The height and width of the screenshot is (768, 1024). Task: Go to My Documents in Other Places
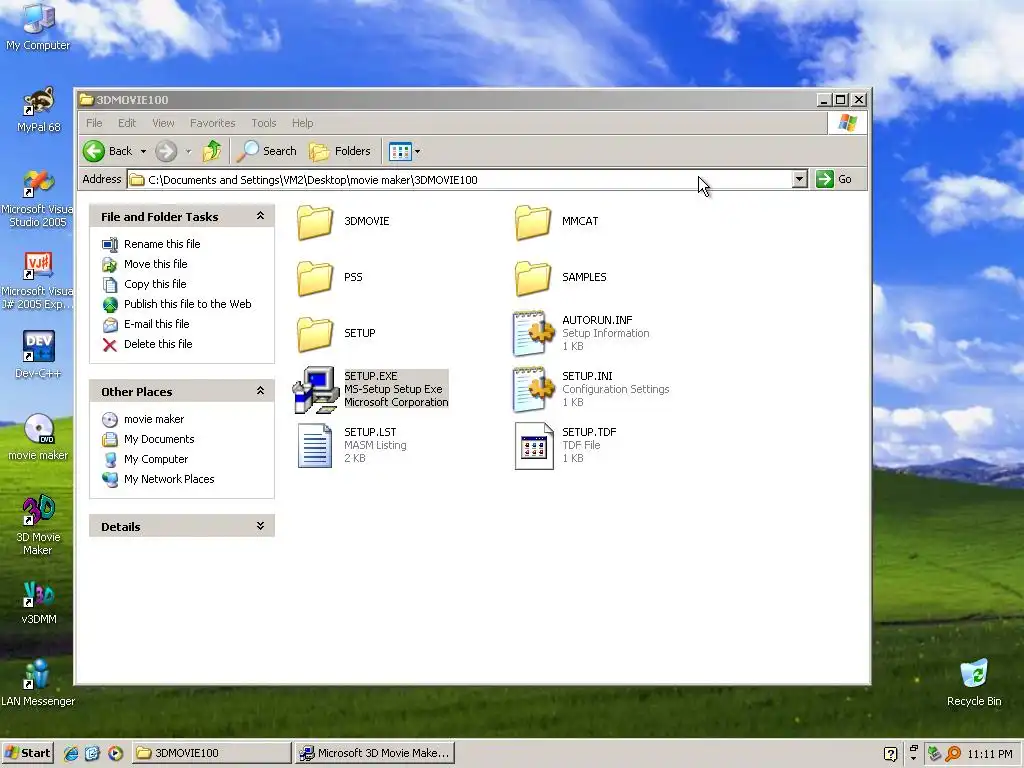159,440
